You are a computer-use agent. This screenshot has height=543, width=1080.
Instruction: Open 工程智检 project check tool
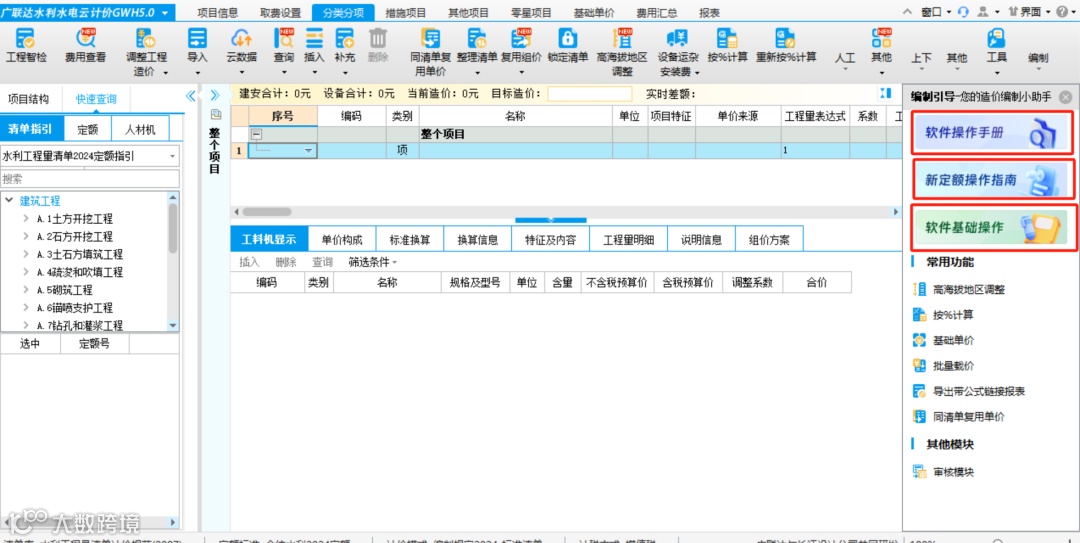(x=27, y=45)
